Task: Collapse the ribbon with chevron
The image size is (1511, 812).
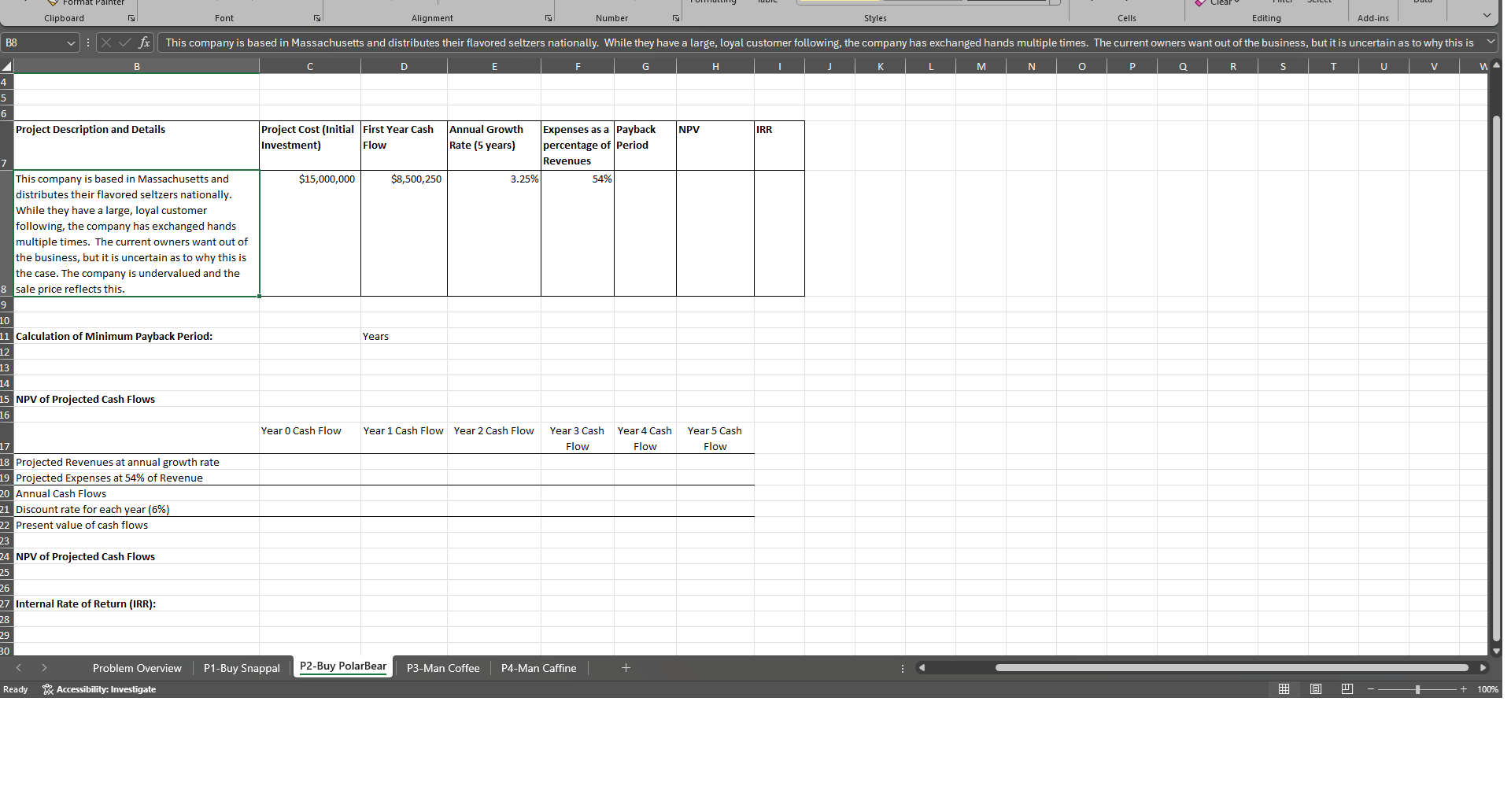Action: coord(1487,15)
